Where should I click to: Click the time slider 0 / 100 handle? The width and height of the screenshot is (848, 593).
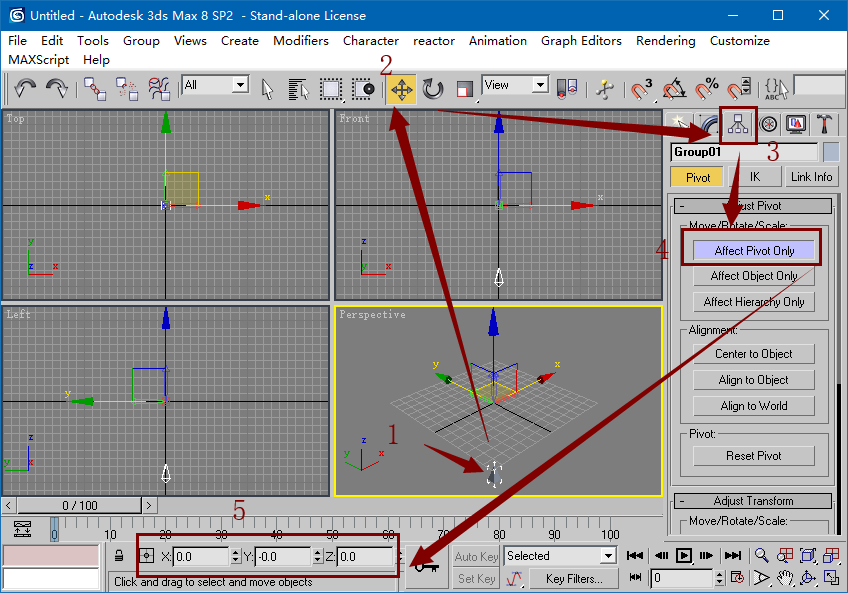pyautogui.click(x=80, y=505)
